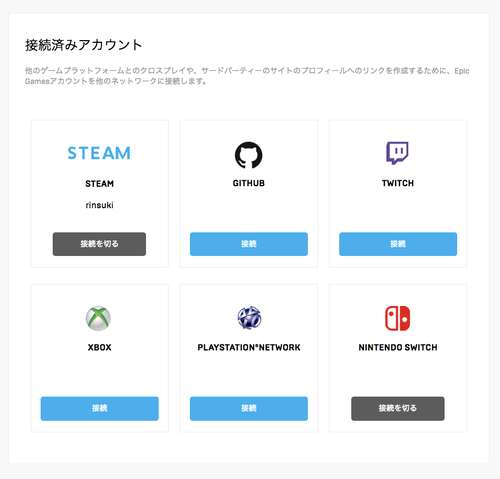Click the Twitch logo icon
The image size is (500, 479).
[397, 153]
